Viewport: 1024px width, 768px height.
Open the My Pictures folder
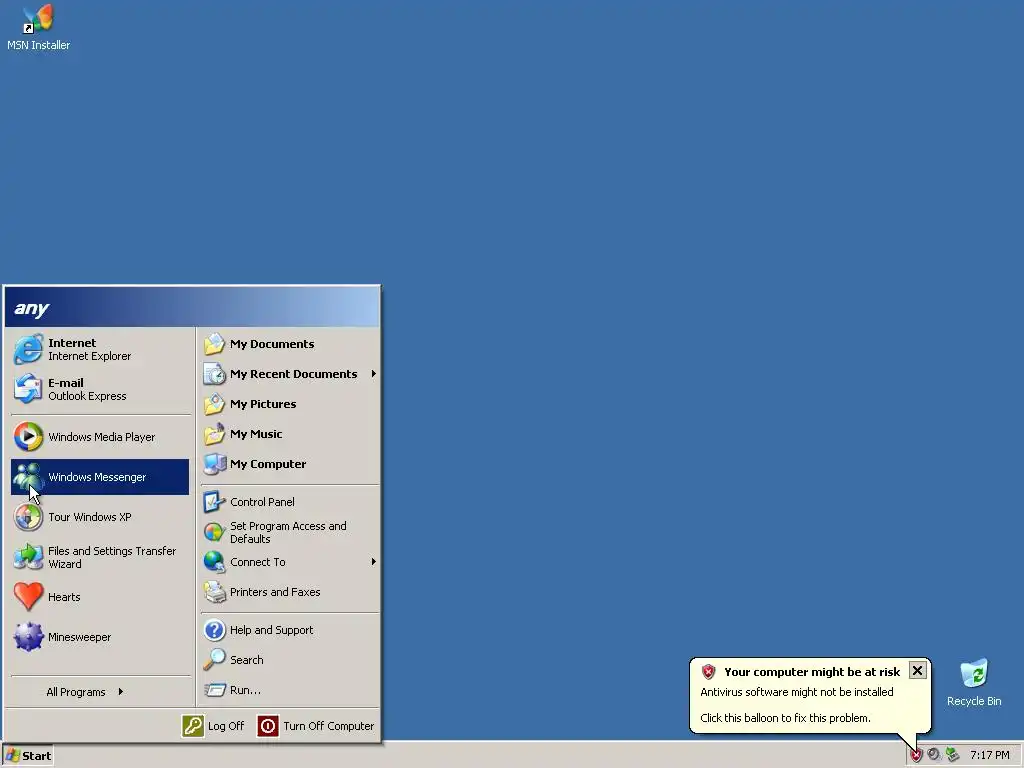tap(290, 404)
